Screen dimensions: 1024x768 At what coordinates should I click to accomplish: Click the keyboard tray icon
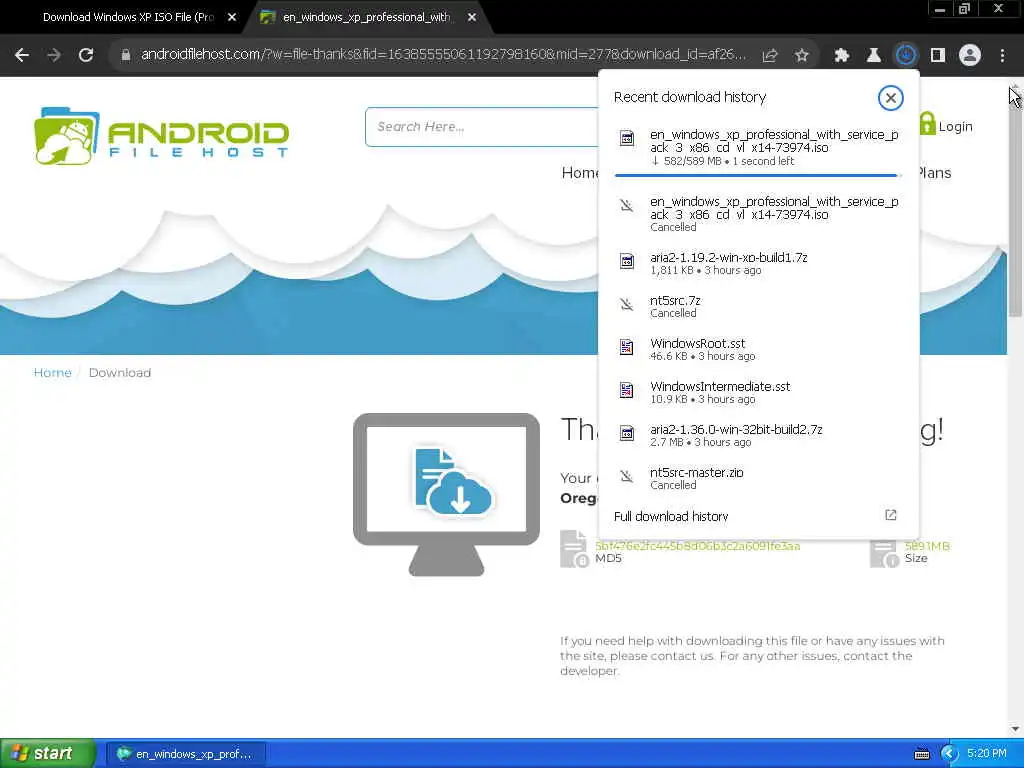(921, 754)
